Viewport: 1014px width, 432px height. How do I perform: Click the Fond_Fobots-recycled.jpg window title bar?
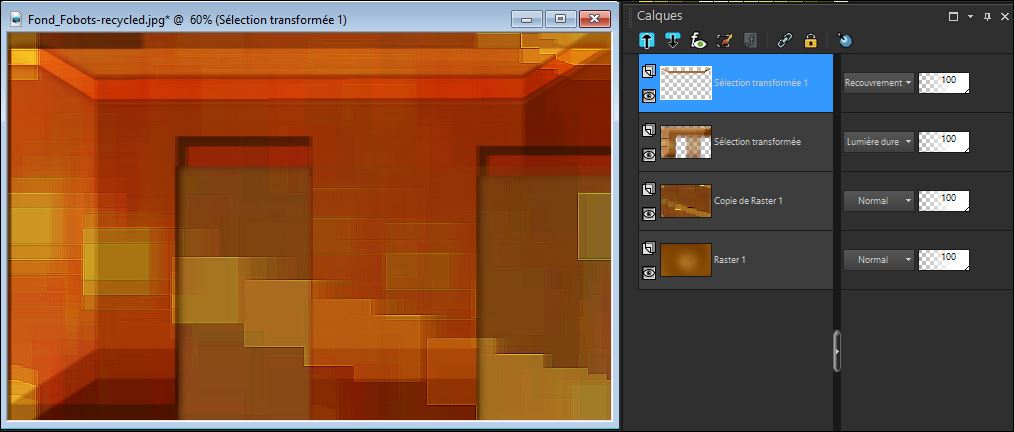[309, 19]
